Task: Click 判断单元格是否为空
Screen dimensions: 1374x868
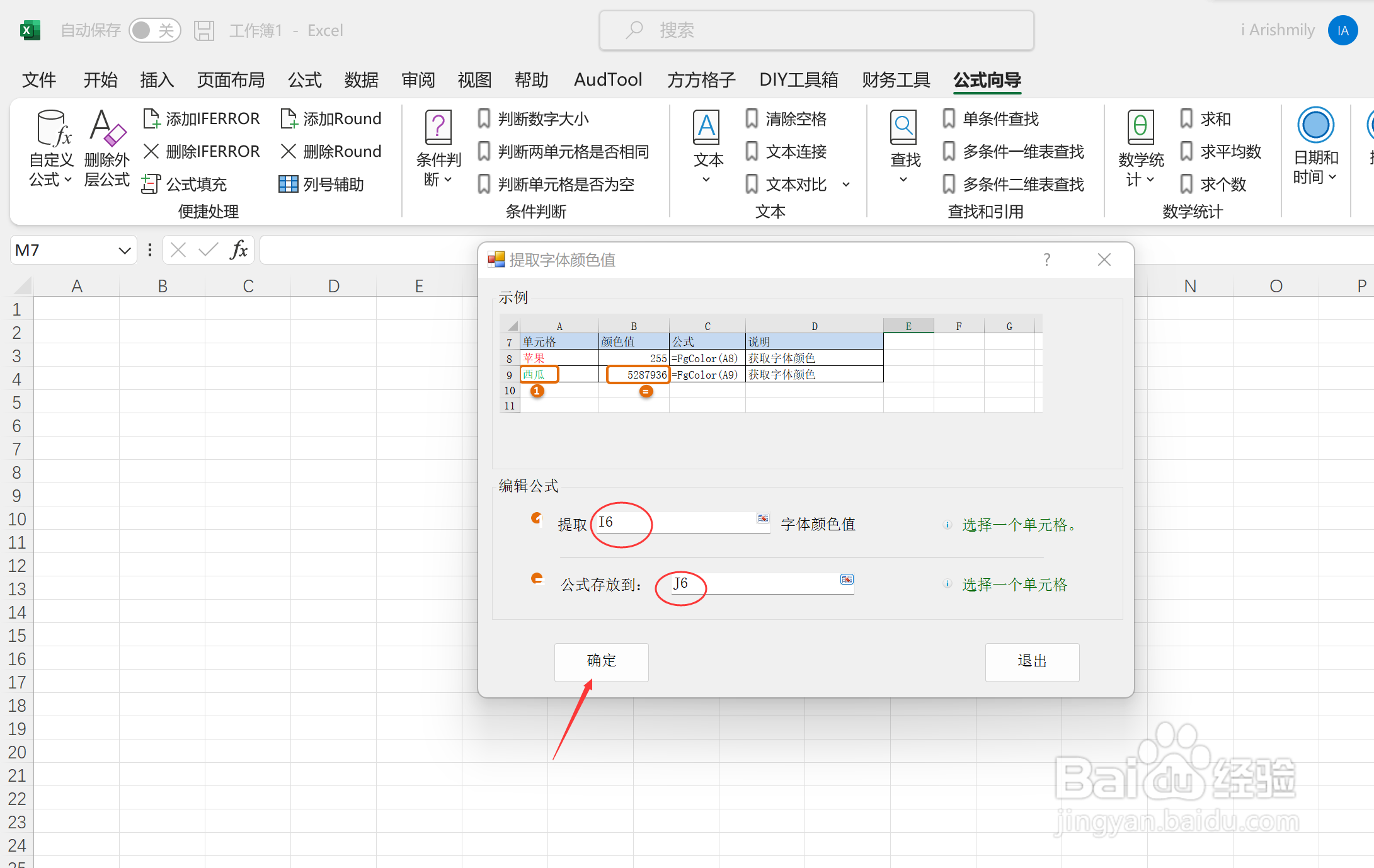Action: tap(556, 184)
